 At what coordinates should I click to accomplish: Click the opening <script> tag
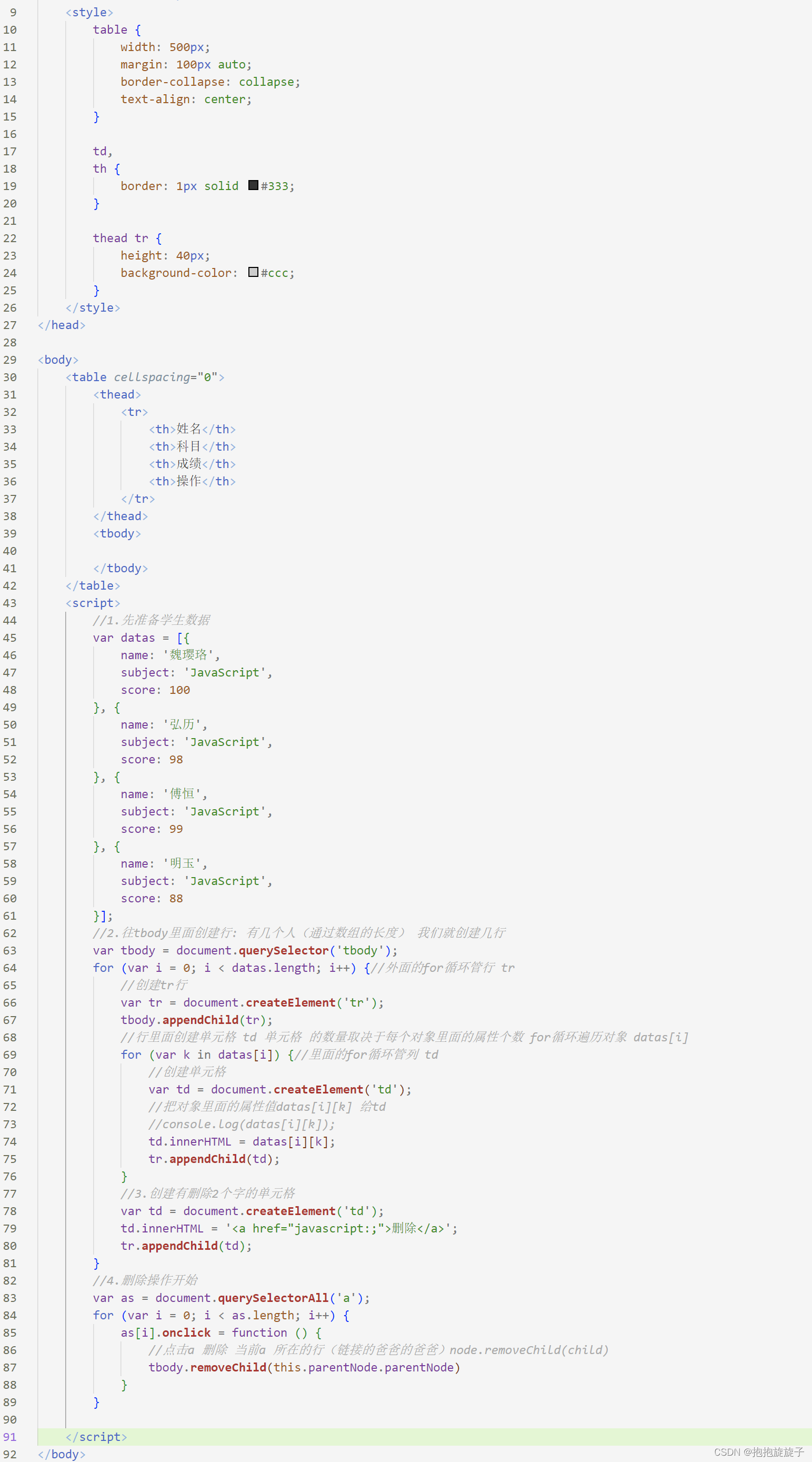click(93, 603)
